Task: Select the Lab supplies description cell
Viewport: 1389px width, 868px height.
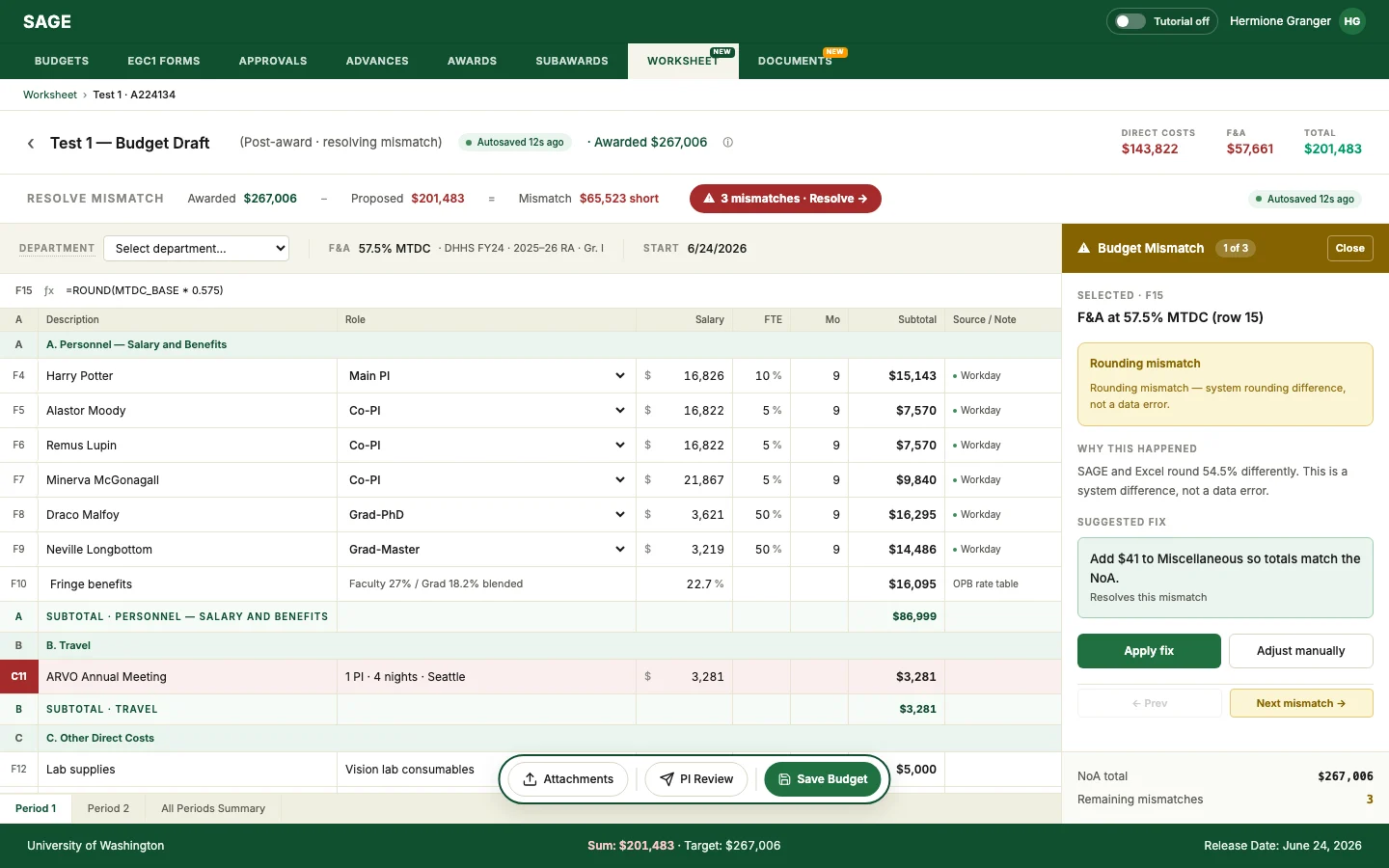Action: (187, 770)
